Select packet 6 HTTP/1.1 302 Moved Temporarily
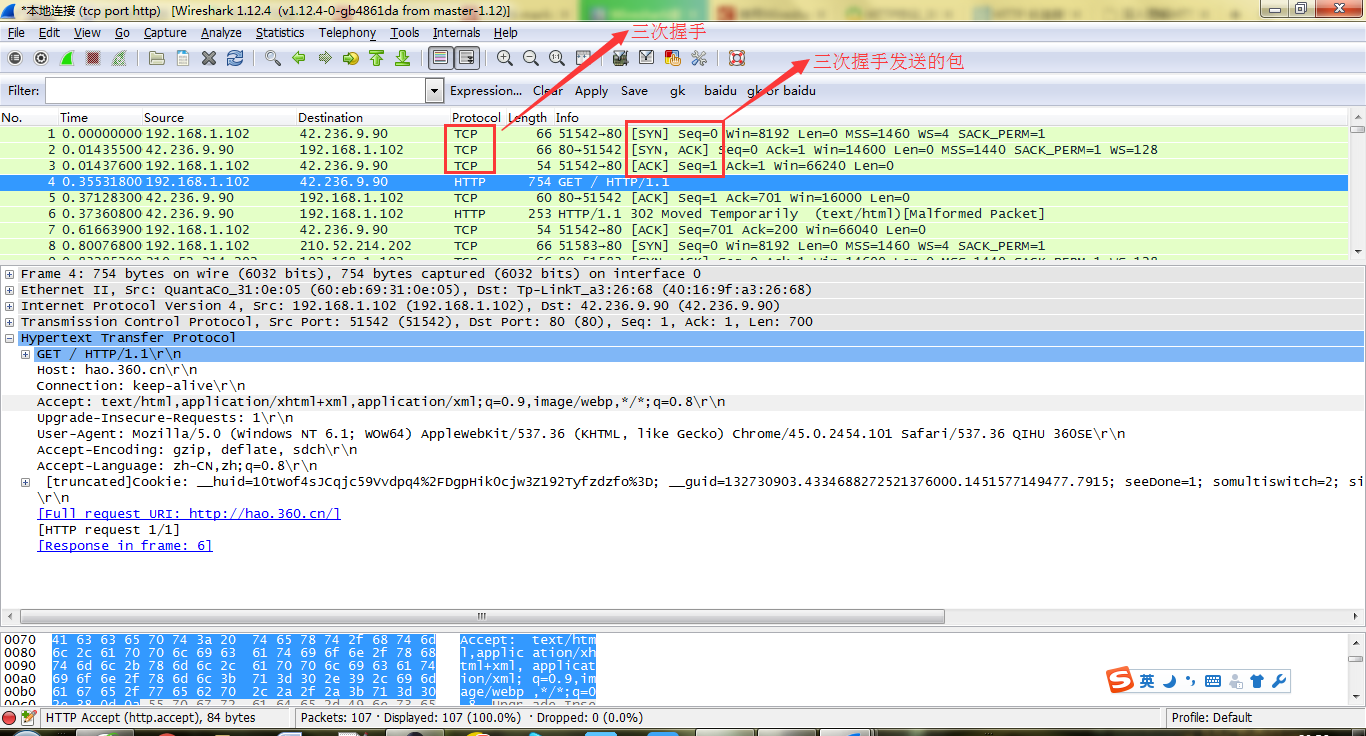This screenshot has width=1366, height=736. click(675, 214)
